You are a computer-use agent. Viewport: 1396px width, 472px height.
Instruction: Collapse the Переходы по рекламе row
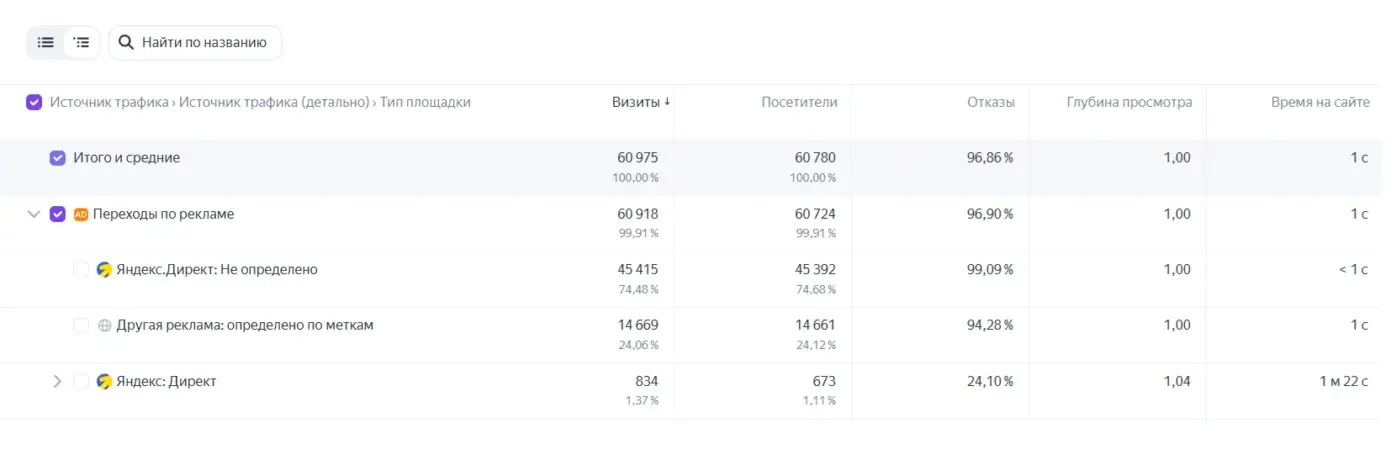pos(34,214)
